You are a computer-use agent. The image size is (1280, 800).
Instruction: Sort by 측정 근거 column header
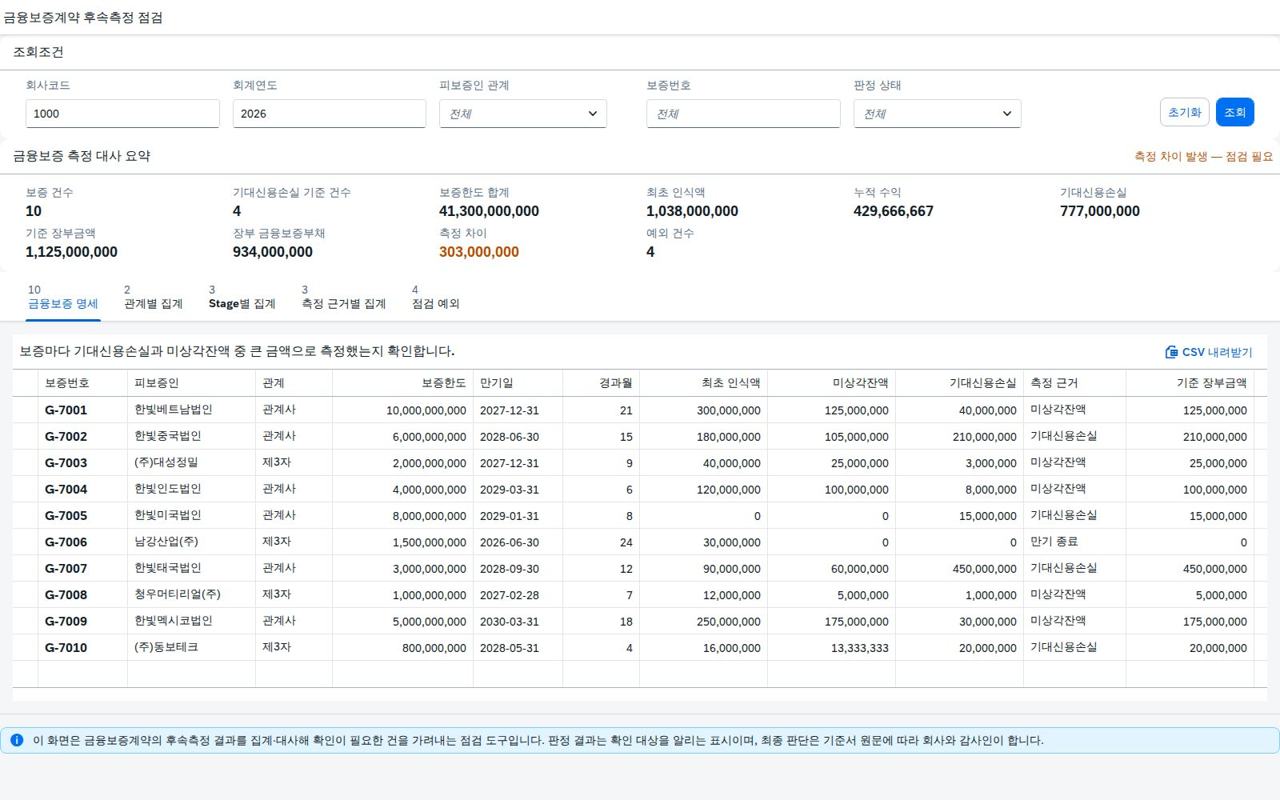[1075, 383]
